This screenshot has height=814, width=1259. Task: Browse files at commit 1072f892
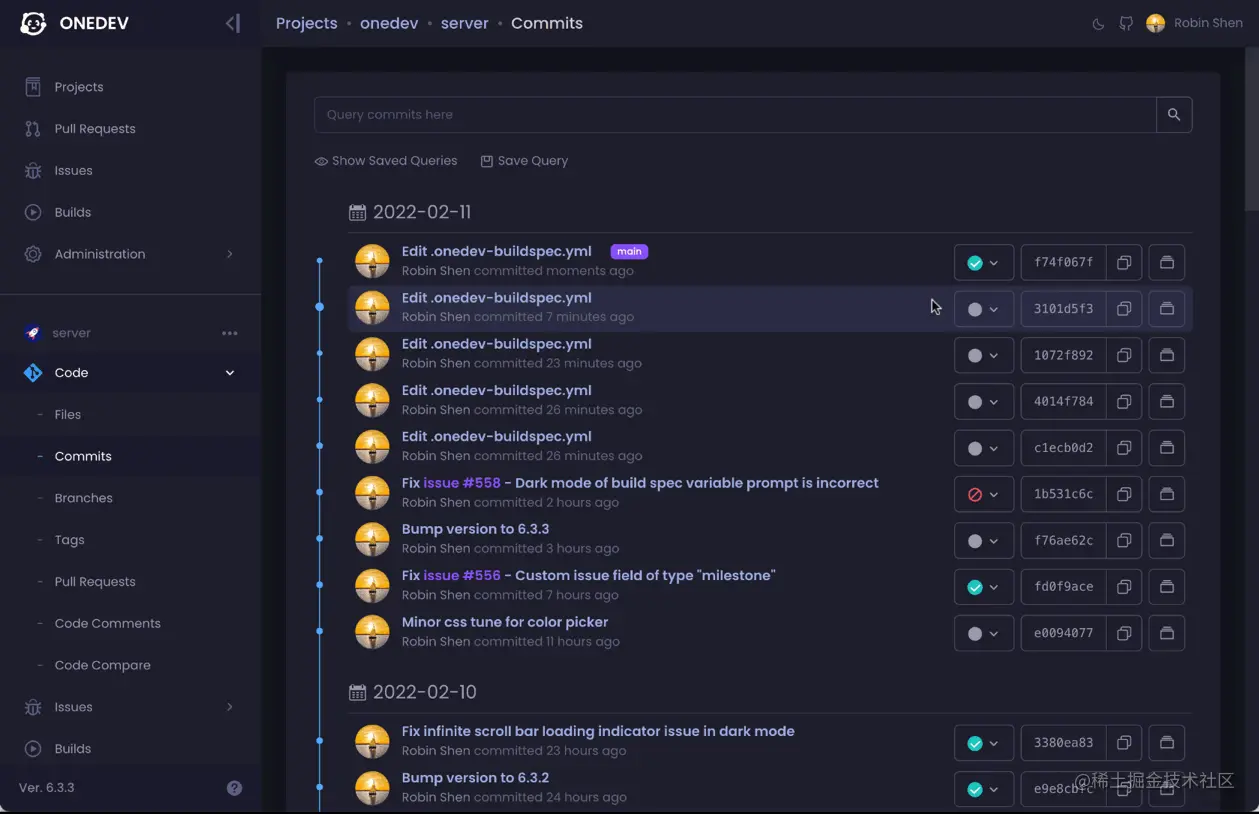(x=1167, y=355)
